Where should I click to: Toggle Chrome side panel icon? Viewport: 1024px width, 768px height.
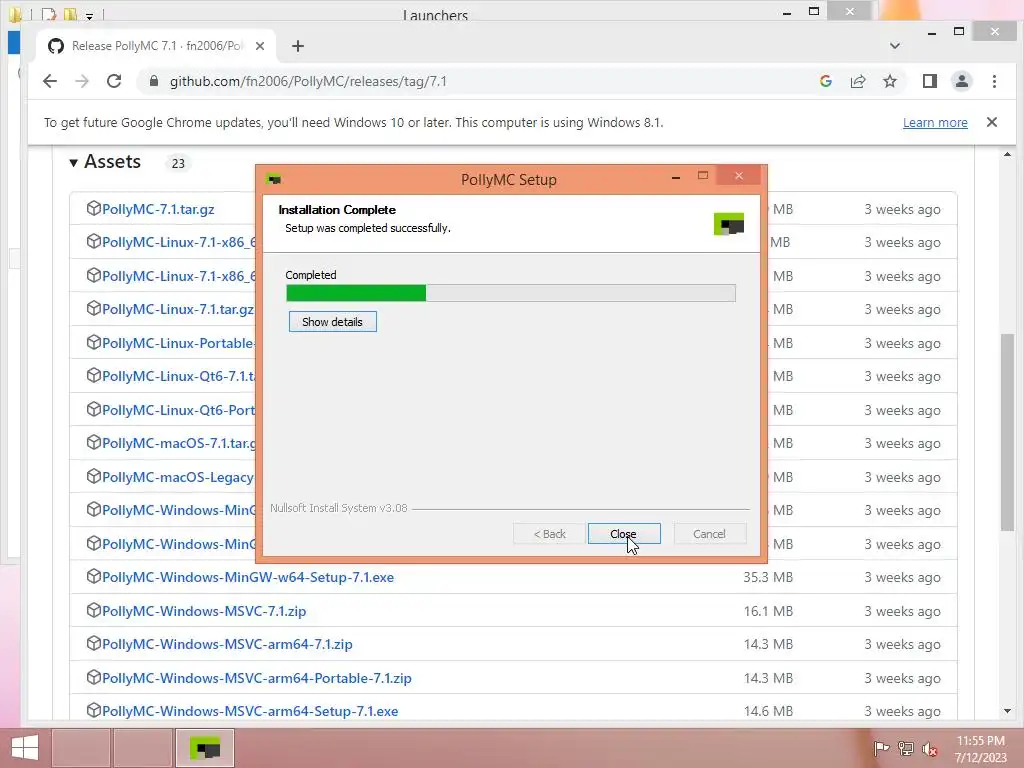pos(930,81)
